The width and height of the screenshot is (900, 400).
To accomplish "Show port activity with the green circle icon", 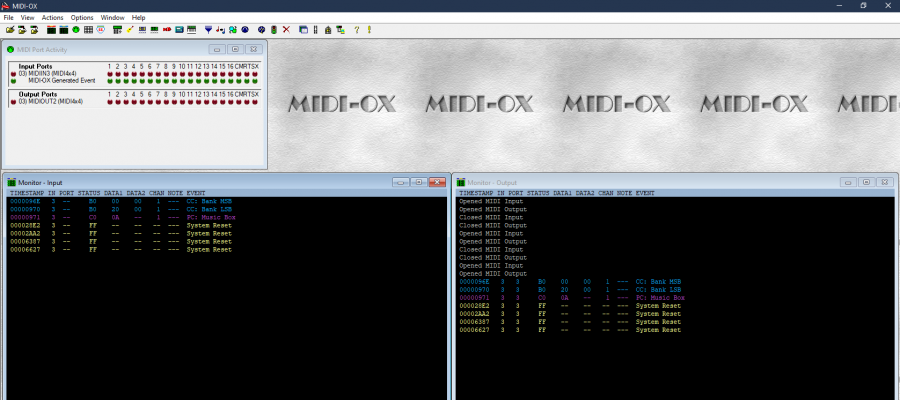I will (76, 29).
